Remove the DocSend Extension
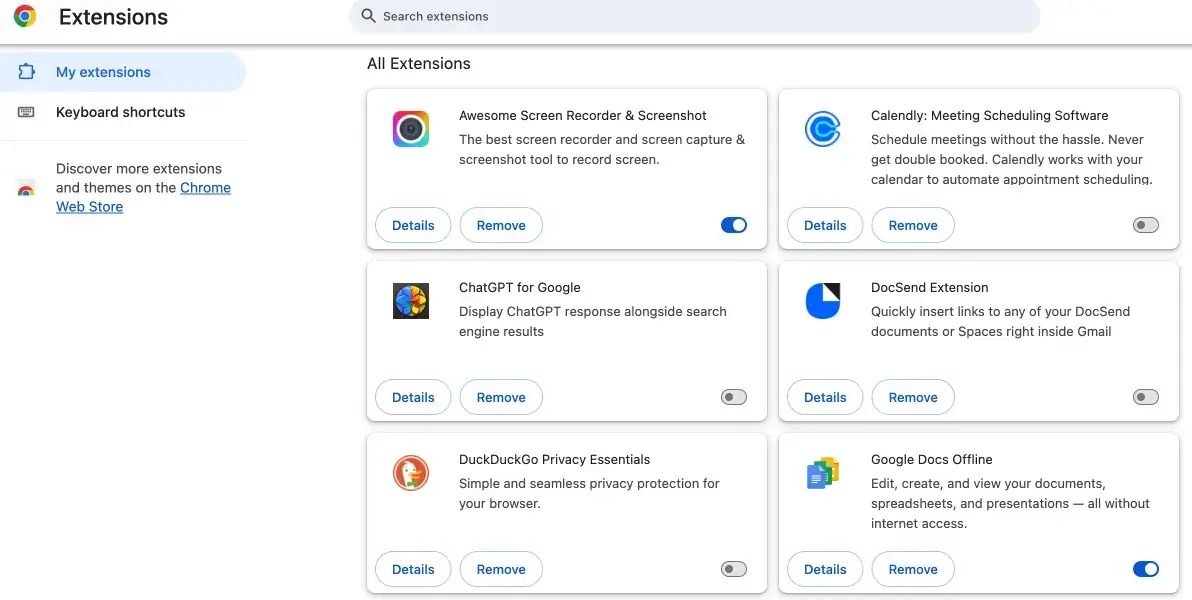The width and height of the screenshot is (1192, 600). pos(913,397)
